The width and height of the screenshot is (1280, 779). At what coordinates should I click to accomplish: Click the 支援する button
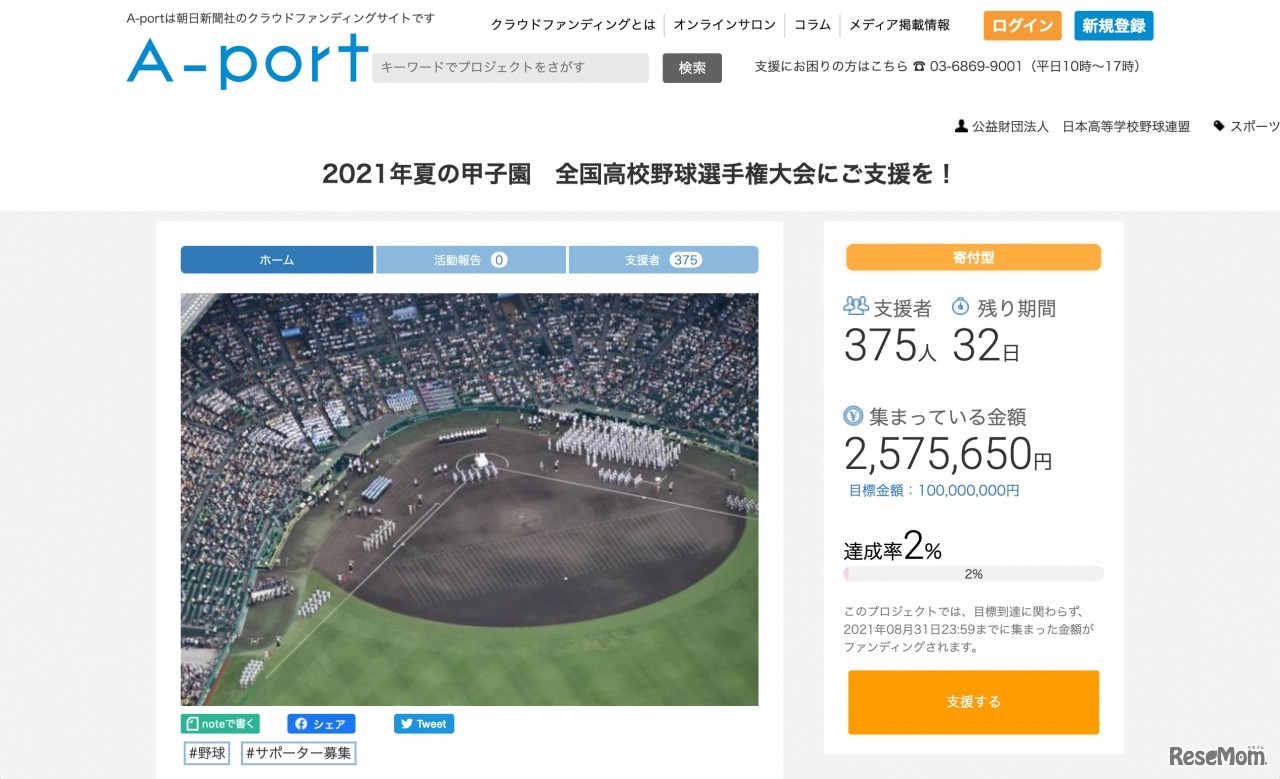click(x=972, y=702)
